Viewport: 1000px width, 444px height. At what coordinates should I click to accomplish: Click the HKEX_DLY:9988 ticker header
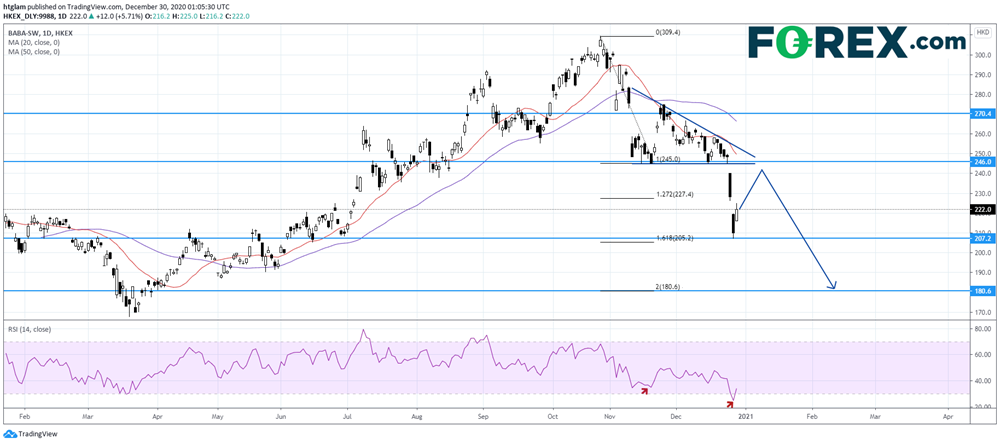tap(32, 17)
